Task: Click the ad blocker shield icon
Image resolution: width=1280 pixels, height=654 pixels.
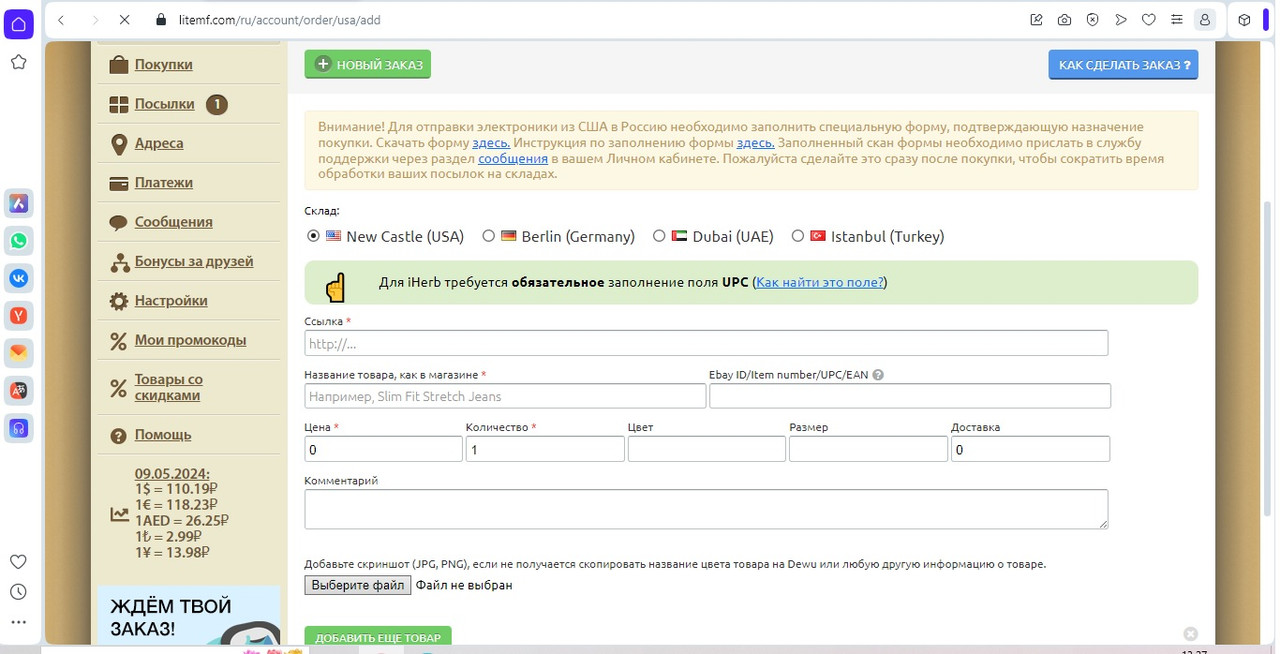Action: pyautogui.click(x=1093, y=20)
